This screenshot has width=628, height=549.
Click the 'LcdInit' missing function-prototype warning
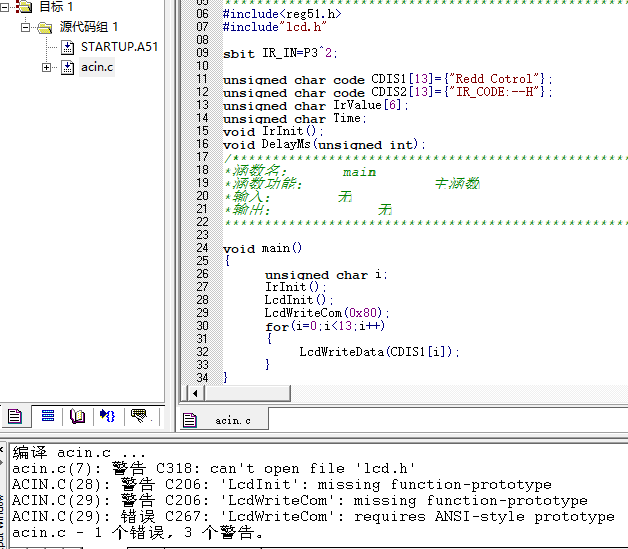point(281,485)
